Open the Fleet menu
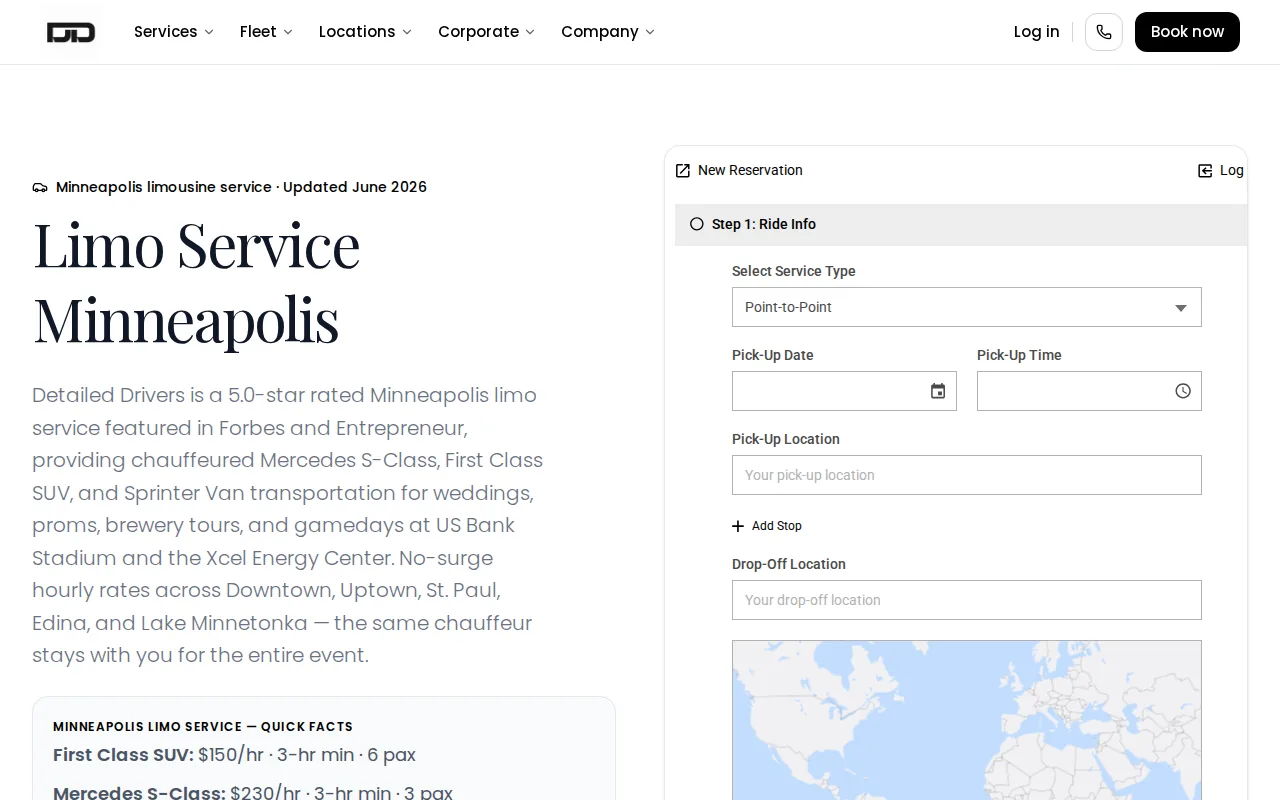 (266, 32)
